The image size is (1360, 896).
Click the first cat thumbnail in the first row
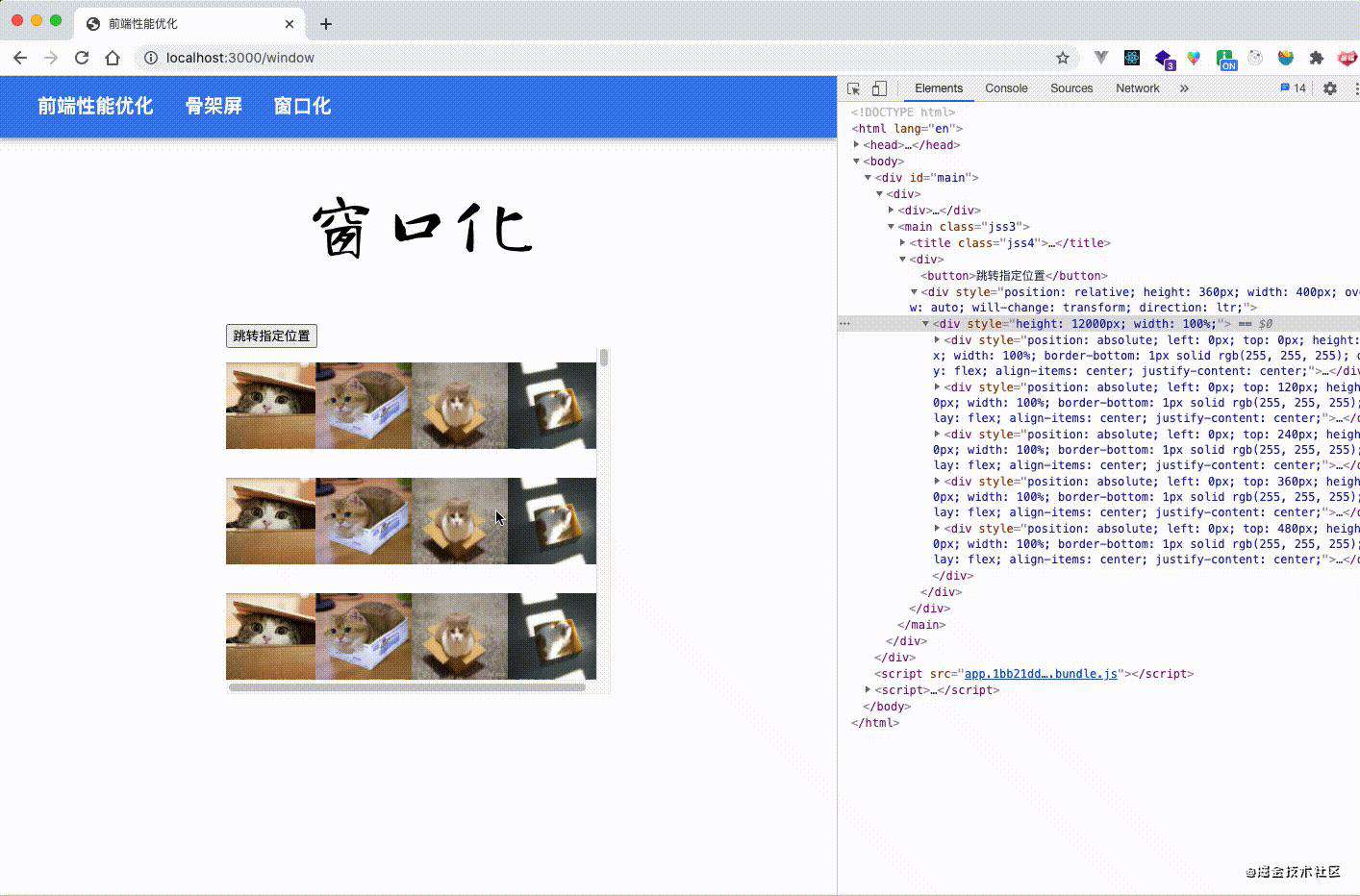(x=270, y=406)
